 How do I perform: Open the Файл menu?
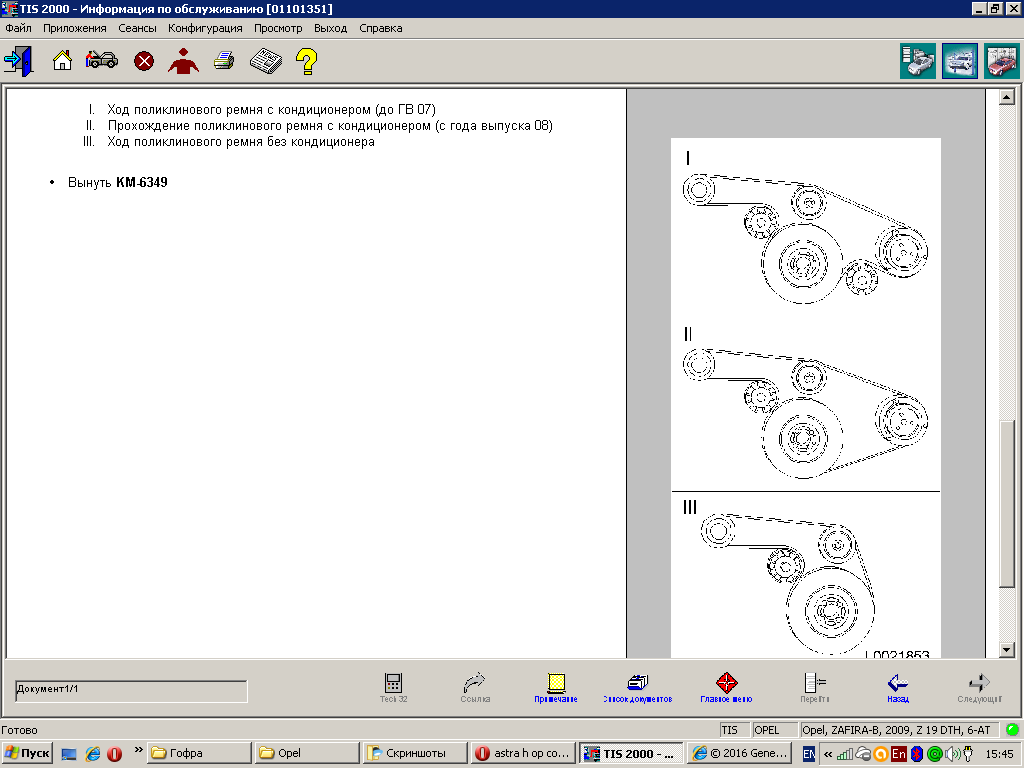pyautogui.click(x=18, y=28)
